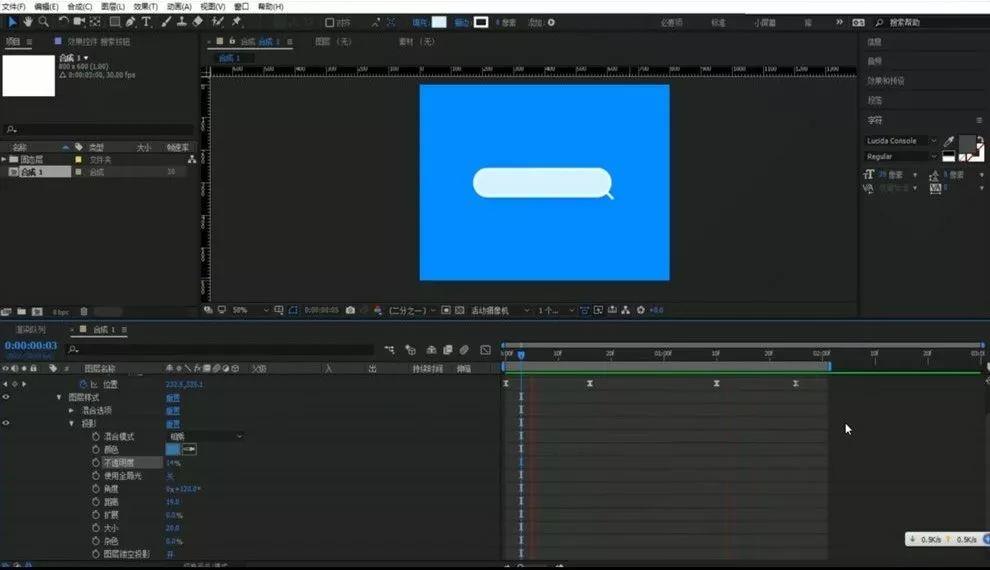Select the Pen tool

click(130, 22)
